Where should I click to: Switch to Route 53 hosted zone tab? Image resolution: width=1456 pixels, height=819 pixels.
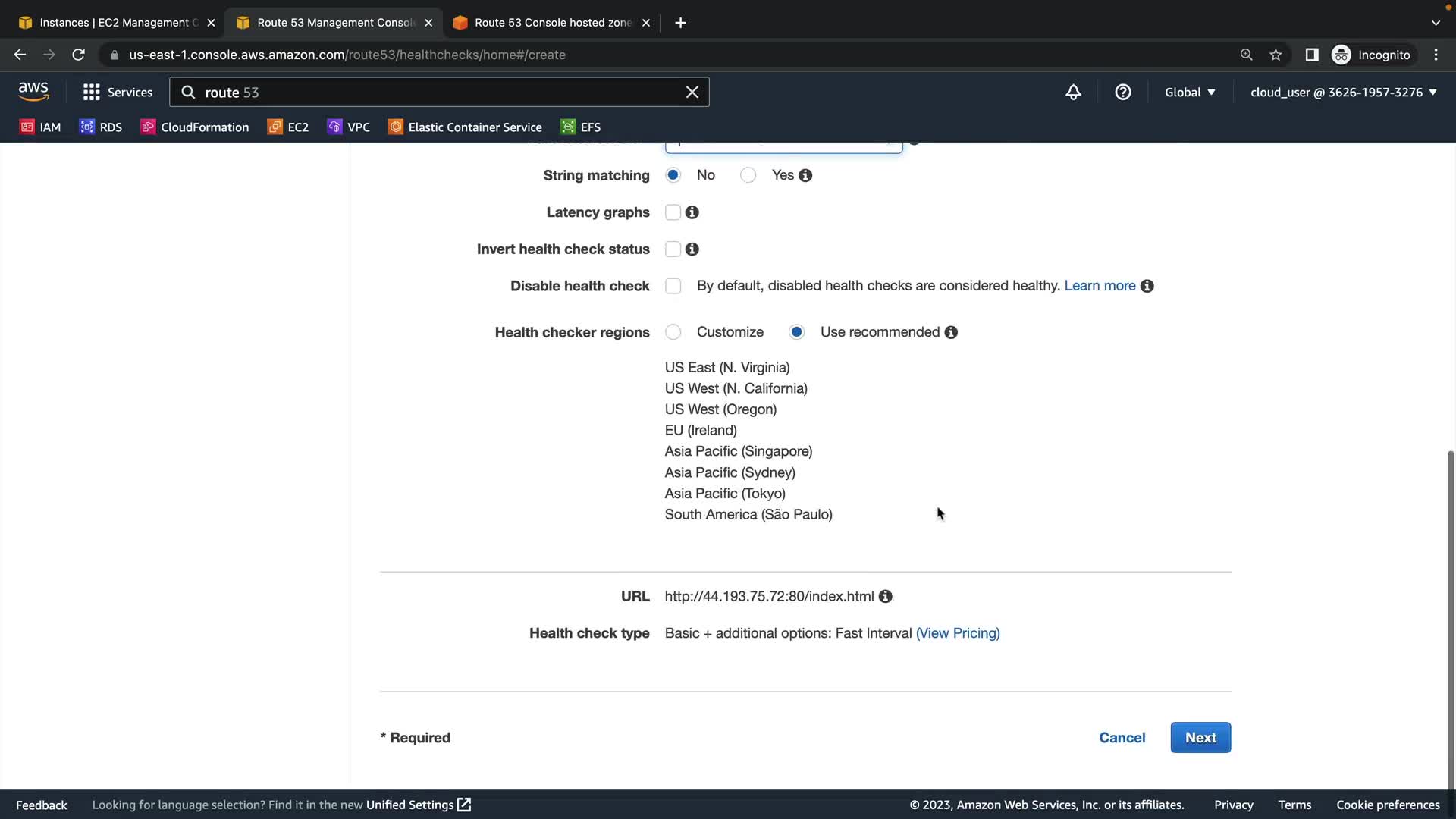coord(551,23)
